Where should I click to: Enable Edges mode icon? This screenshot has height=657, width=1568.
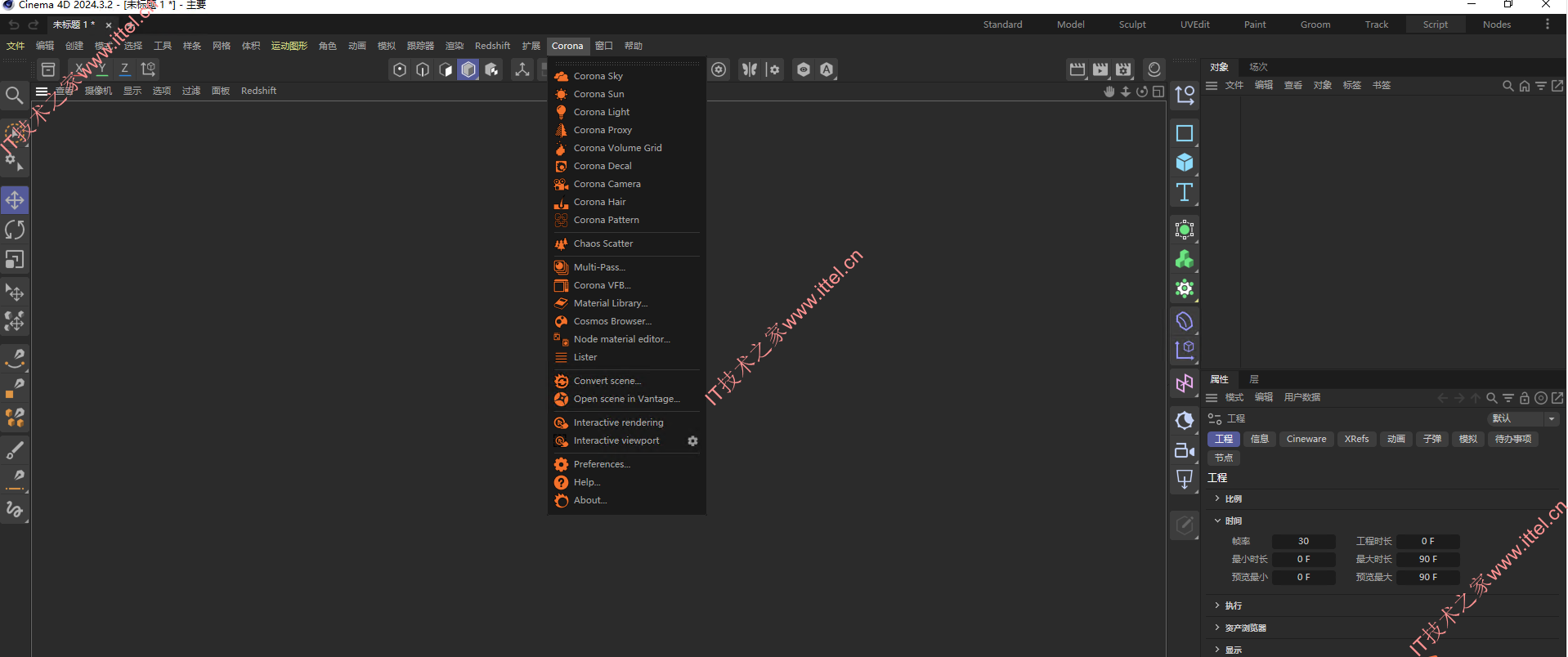pyautogui.click(x=423, y=69)
